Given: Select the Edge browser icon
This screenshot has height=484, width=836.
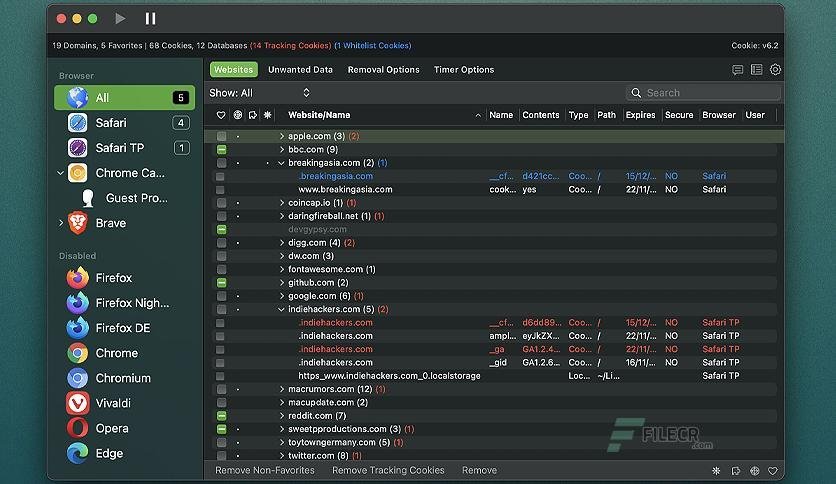Looking at the screenshot, I should [x=78, y=453].
